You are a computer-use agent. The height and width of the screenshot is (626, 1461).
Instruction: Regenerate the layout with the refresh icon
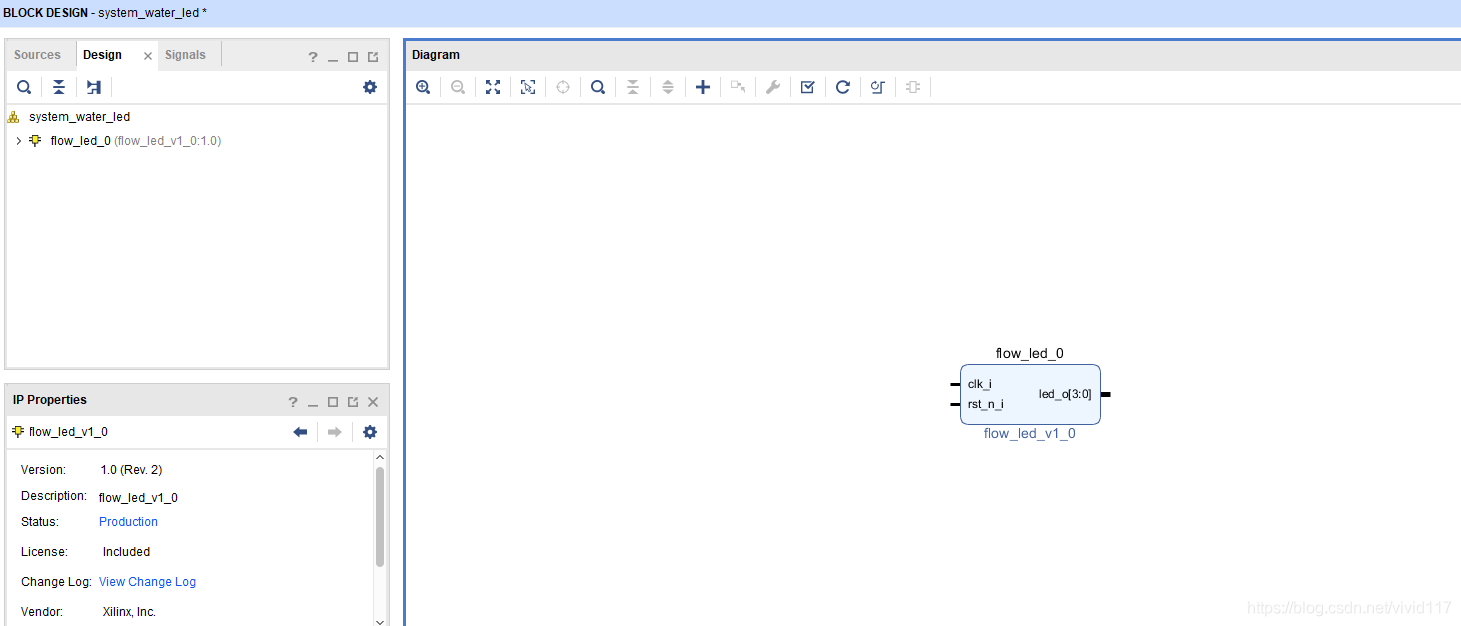[843, 87]
